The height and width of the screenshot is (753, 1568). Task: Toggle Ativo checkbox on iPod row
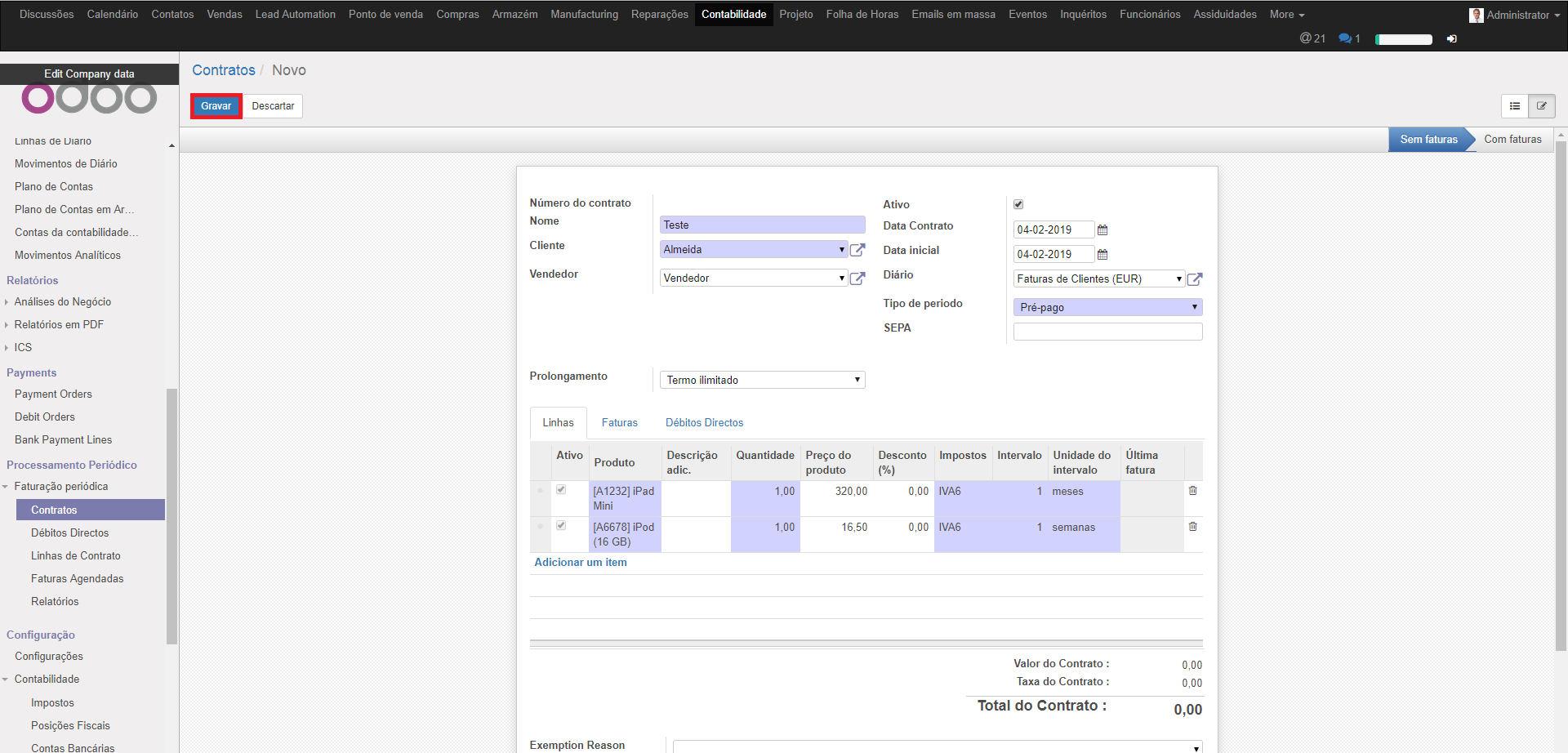[x=561, y=526]
